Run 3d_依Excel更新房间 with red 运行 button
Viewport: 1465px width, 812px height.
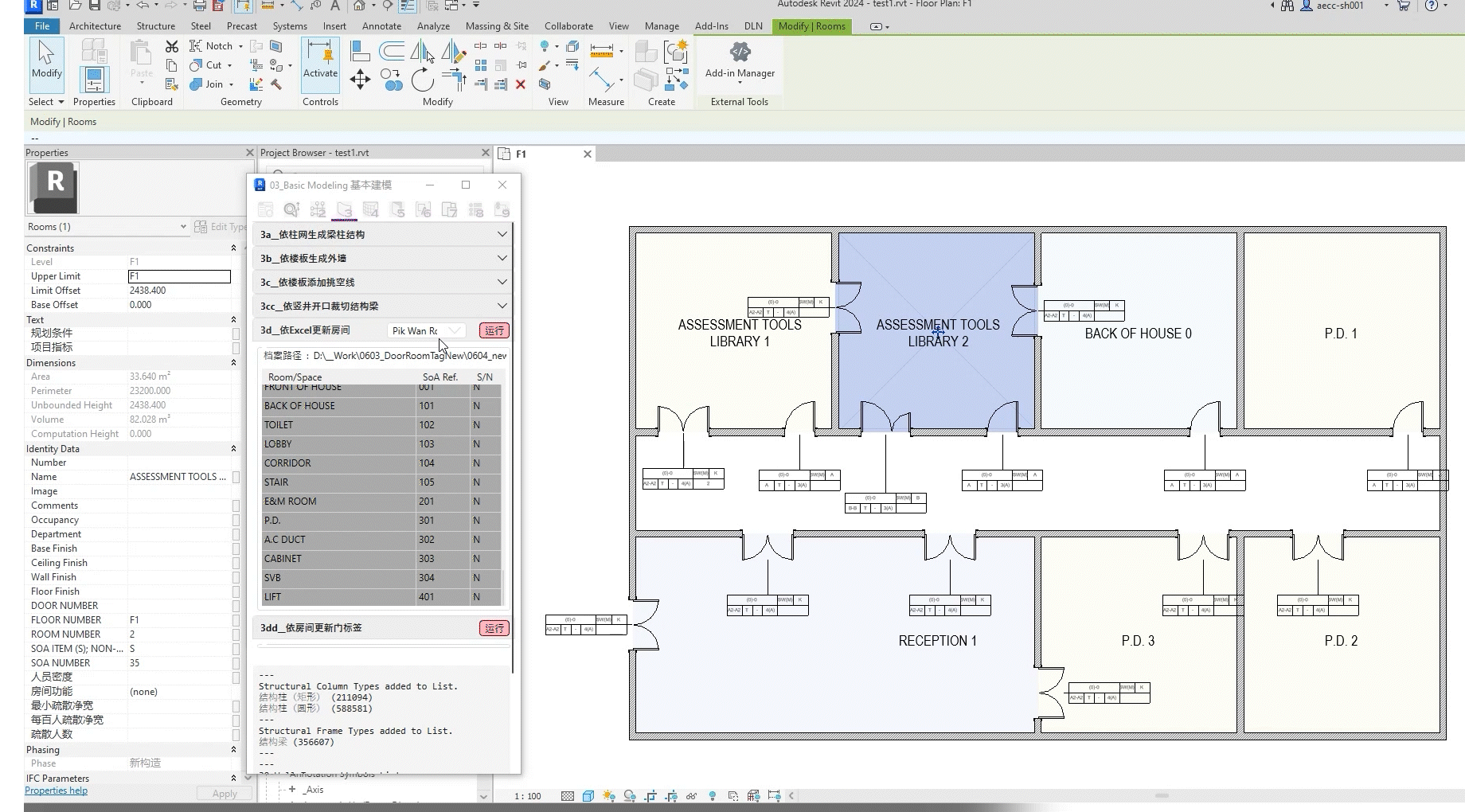494,330
